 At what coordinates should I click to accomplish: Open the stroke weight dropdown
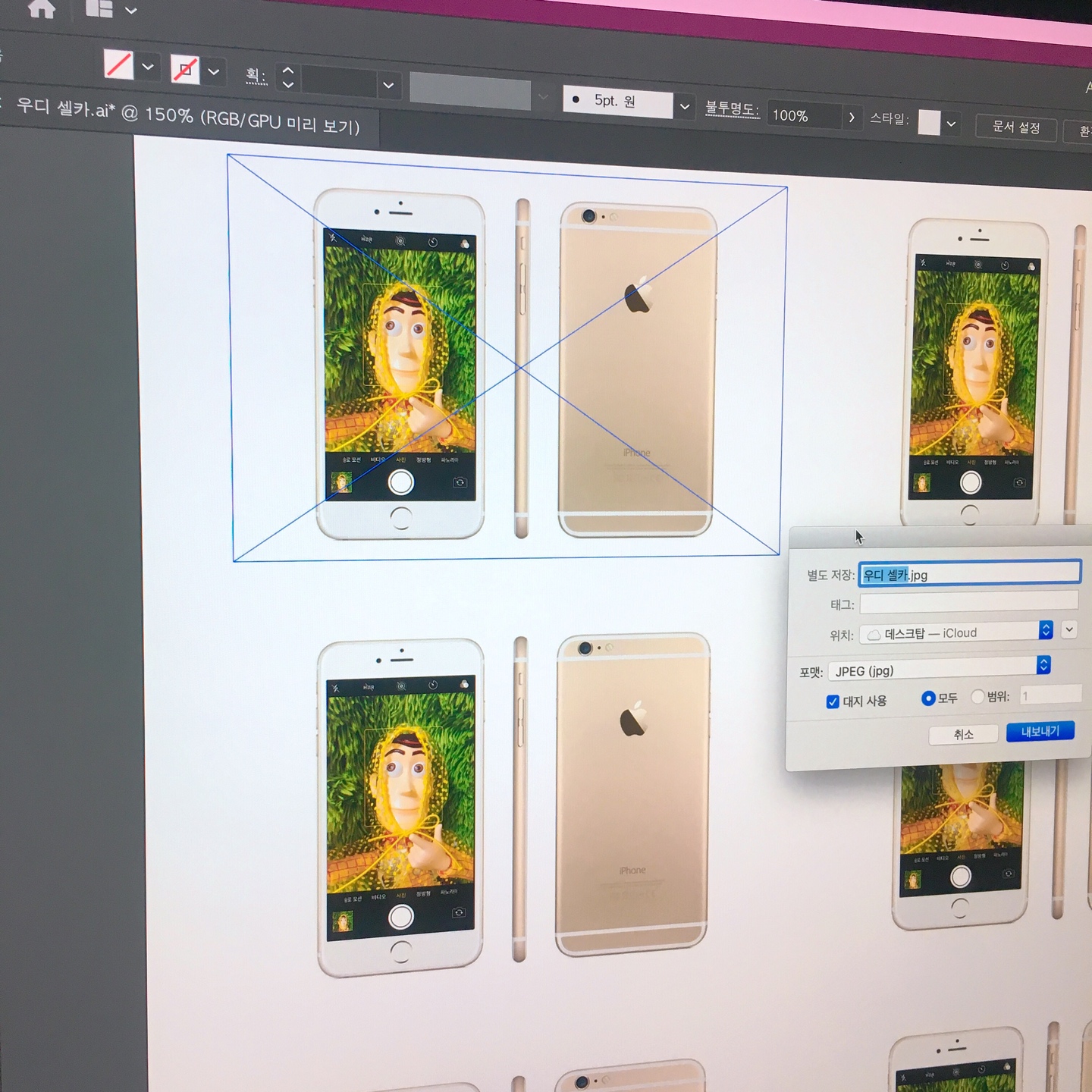coord(388,85)
